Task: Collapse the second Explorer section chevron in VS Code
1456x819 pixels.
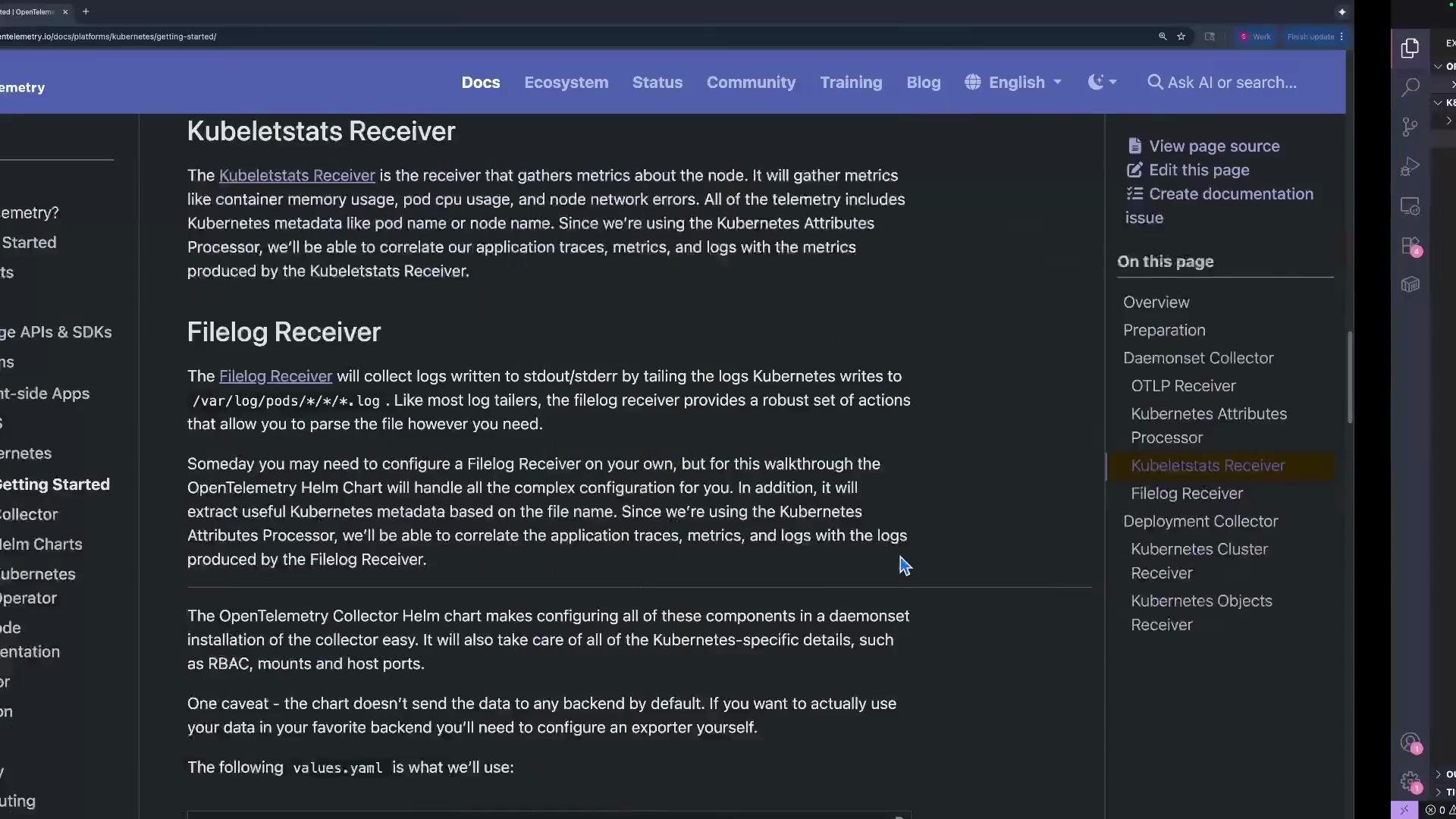Action: point(1438,102)
